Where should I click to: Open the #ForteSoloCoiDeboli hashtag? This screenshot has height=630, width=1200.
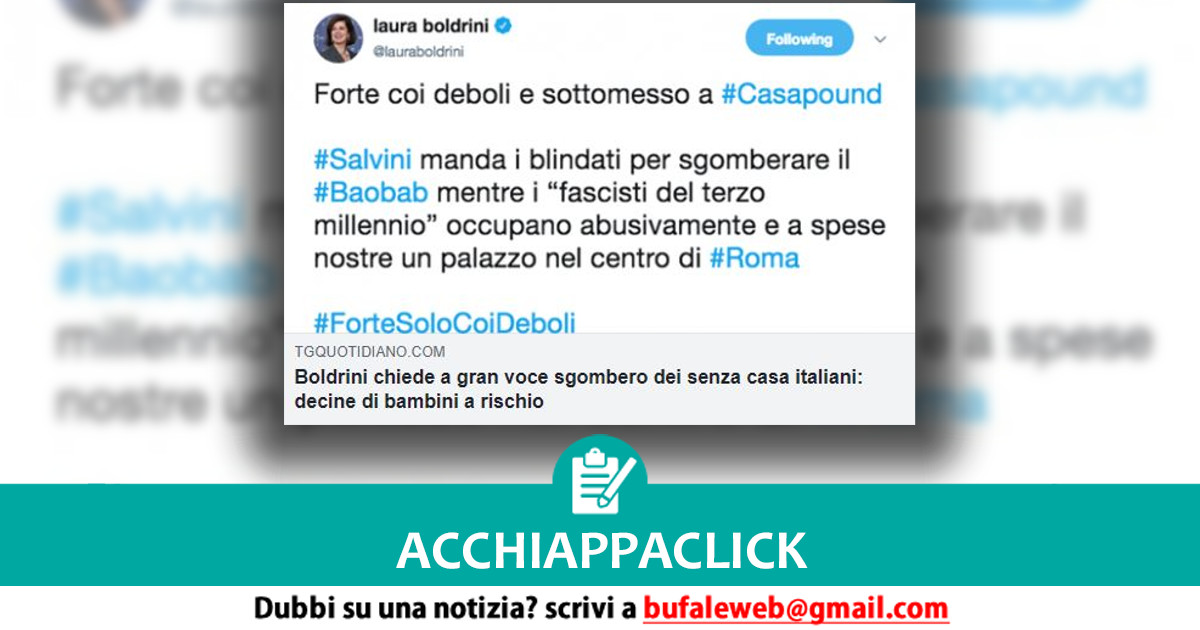click(445, 322)
